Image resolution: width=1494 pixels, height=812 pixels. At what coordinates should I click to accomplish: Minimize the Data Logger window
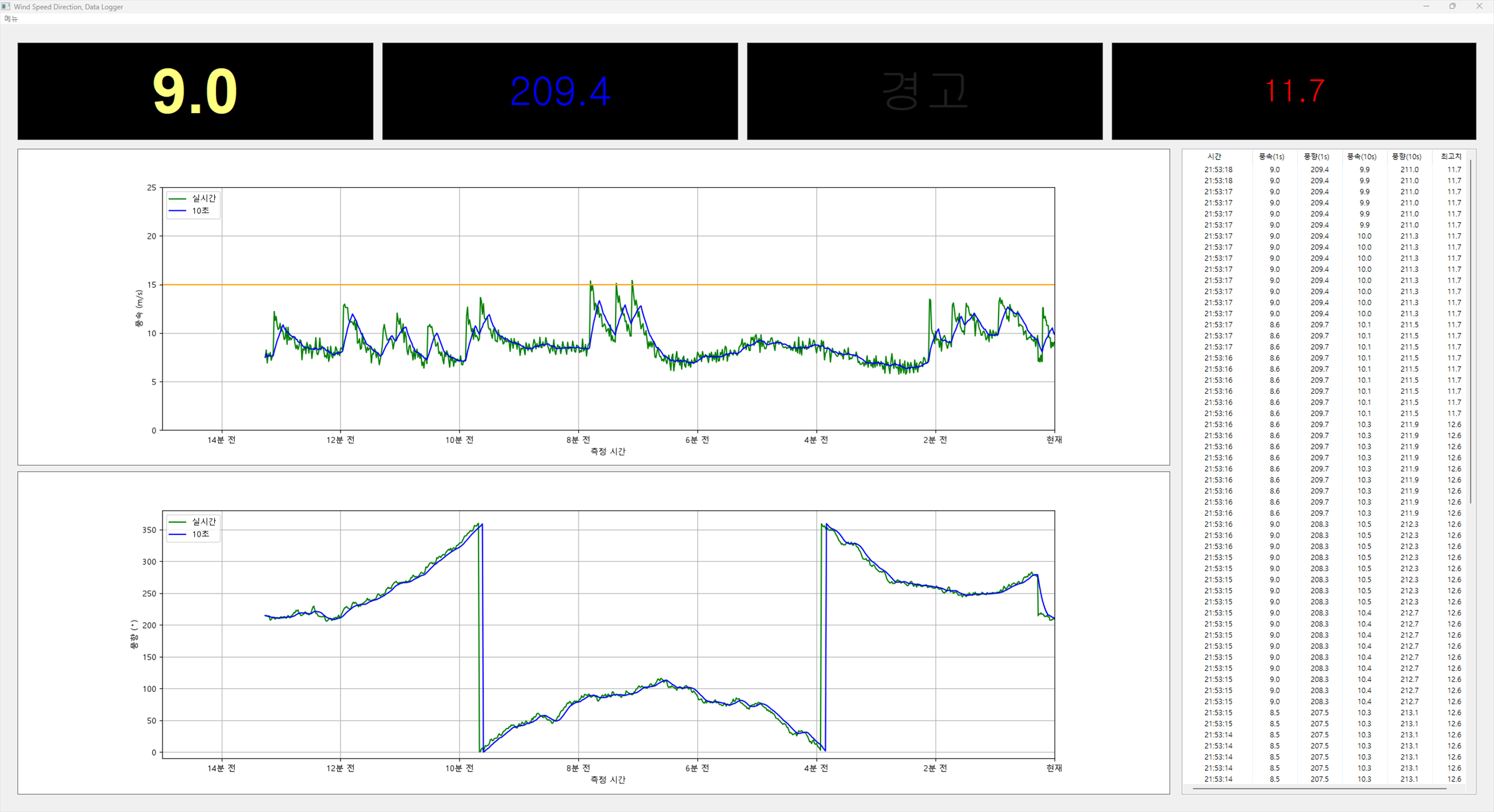[x=1426, y=6]
